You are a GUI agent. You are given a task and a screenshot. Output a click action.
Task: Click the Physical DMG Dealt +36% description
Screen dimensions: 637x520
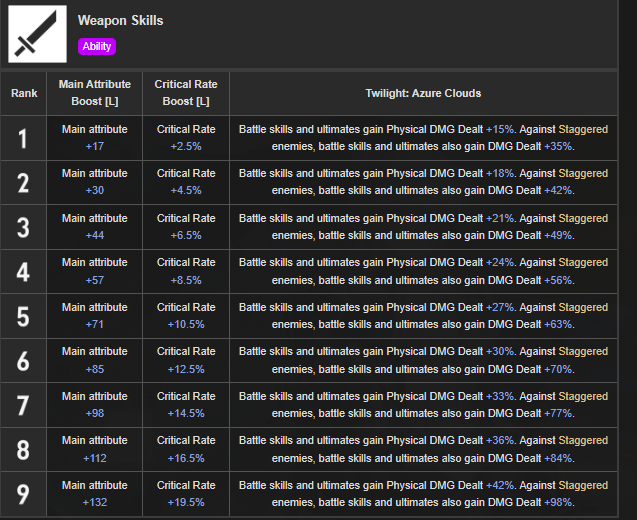tap(423, 449)
